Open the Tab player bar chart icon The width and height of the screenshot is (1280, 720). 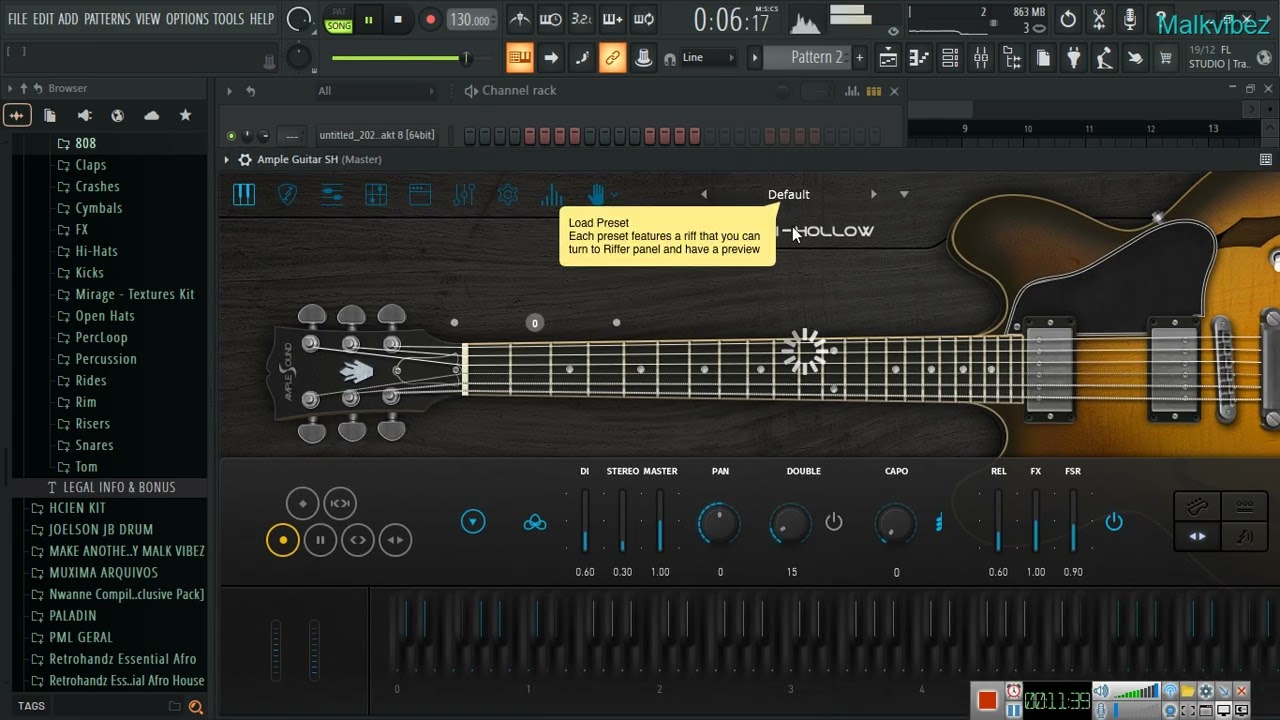point(552,195)
